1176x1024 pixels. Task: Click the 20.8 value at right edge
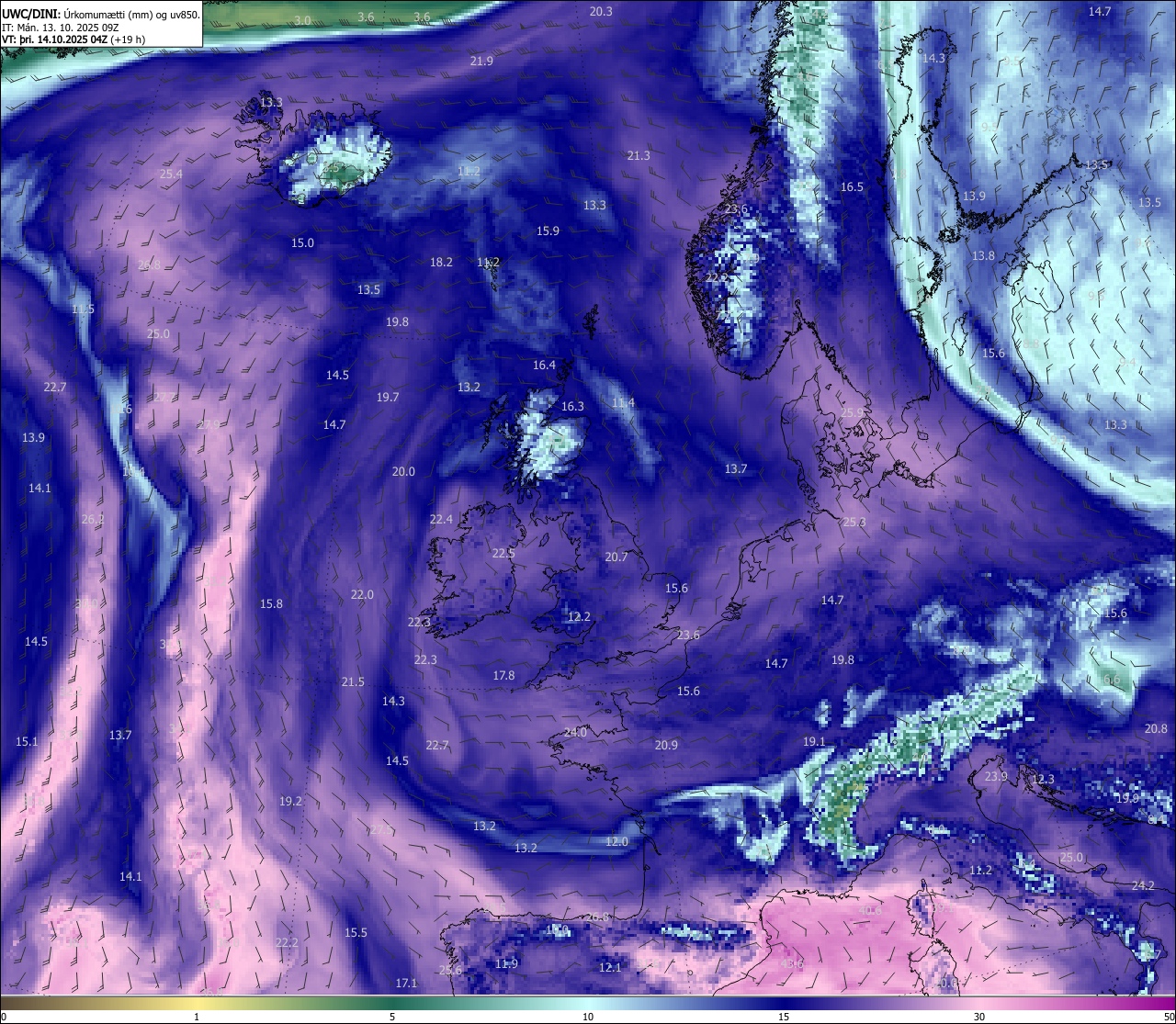(x=1156, y=728)
